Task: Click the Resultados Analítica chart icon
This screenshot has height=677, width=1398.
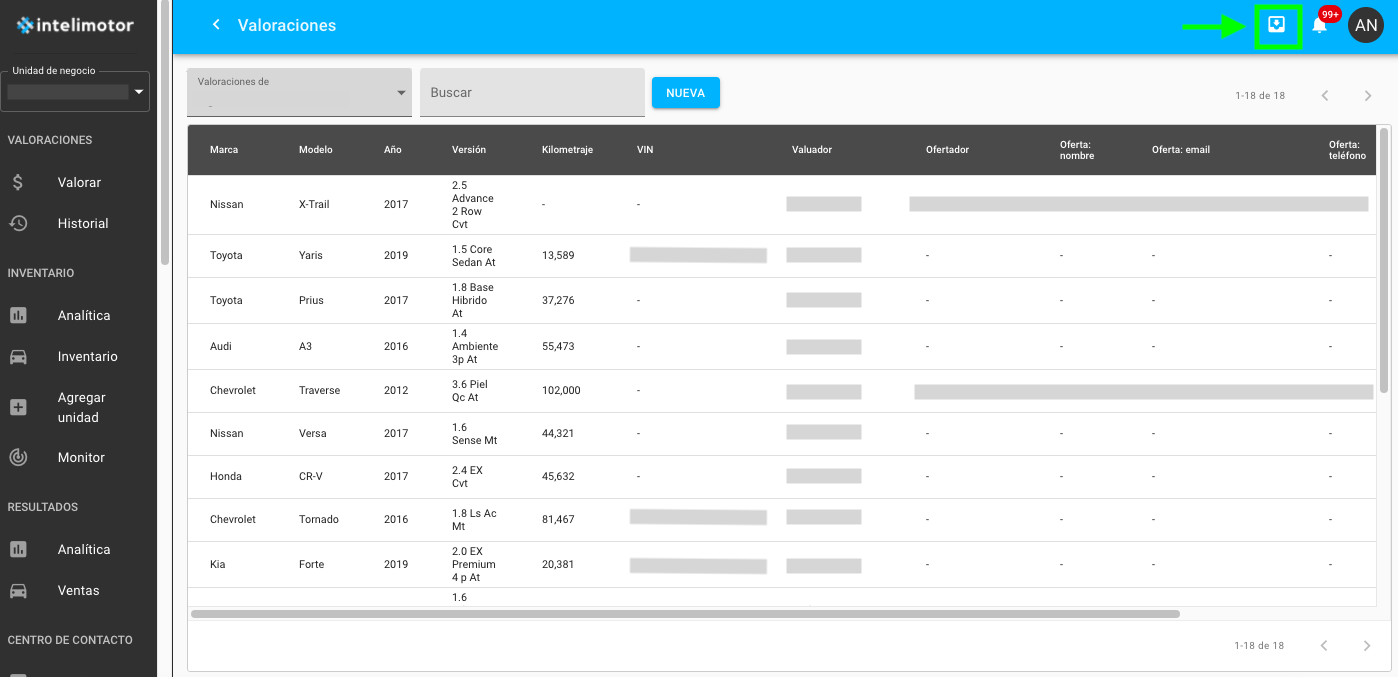Action: (x=18, y=549)
